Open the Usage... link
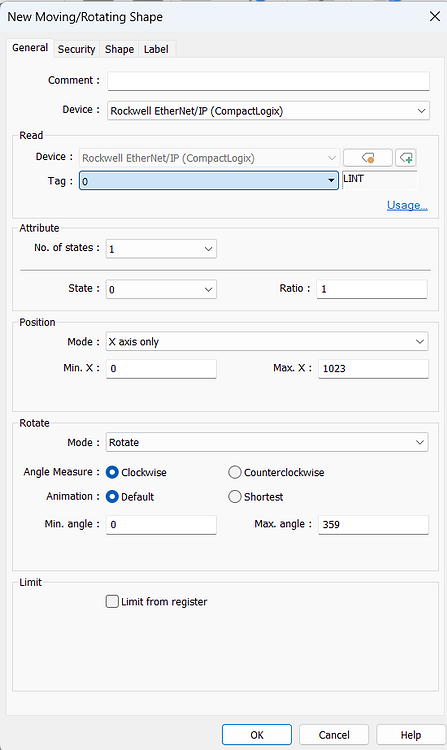The height and width of the screenshot is (750, 447). click(407, 205)
